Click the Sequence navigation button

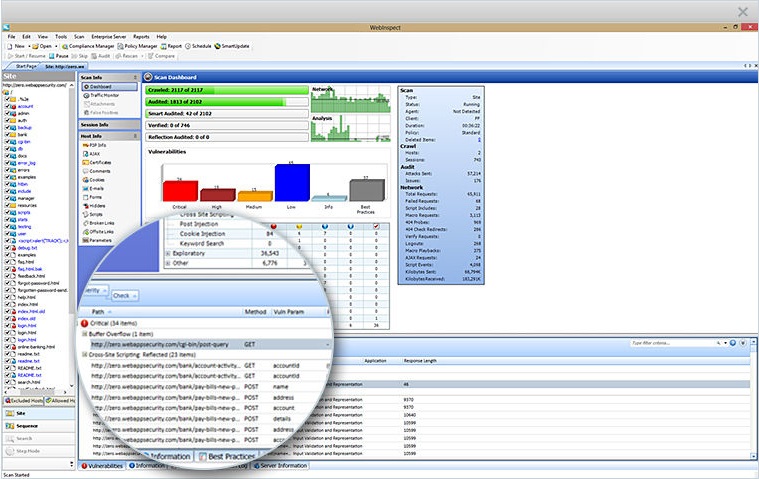pyautogui.click(x=39, y=426)
